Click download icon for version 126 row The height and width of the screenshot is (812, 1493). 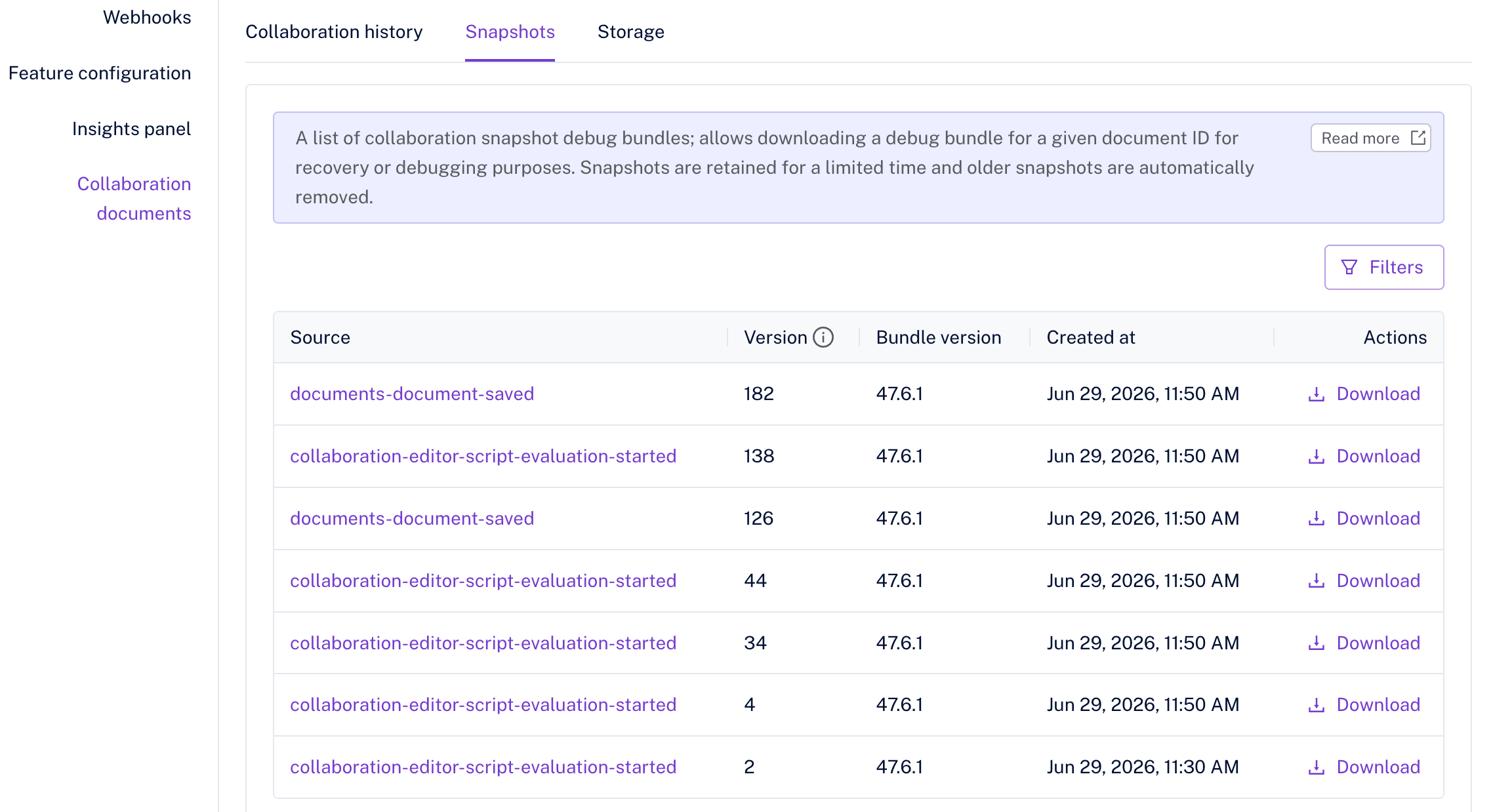coord(1317,518)
